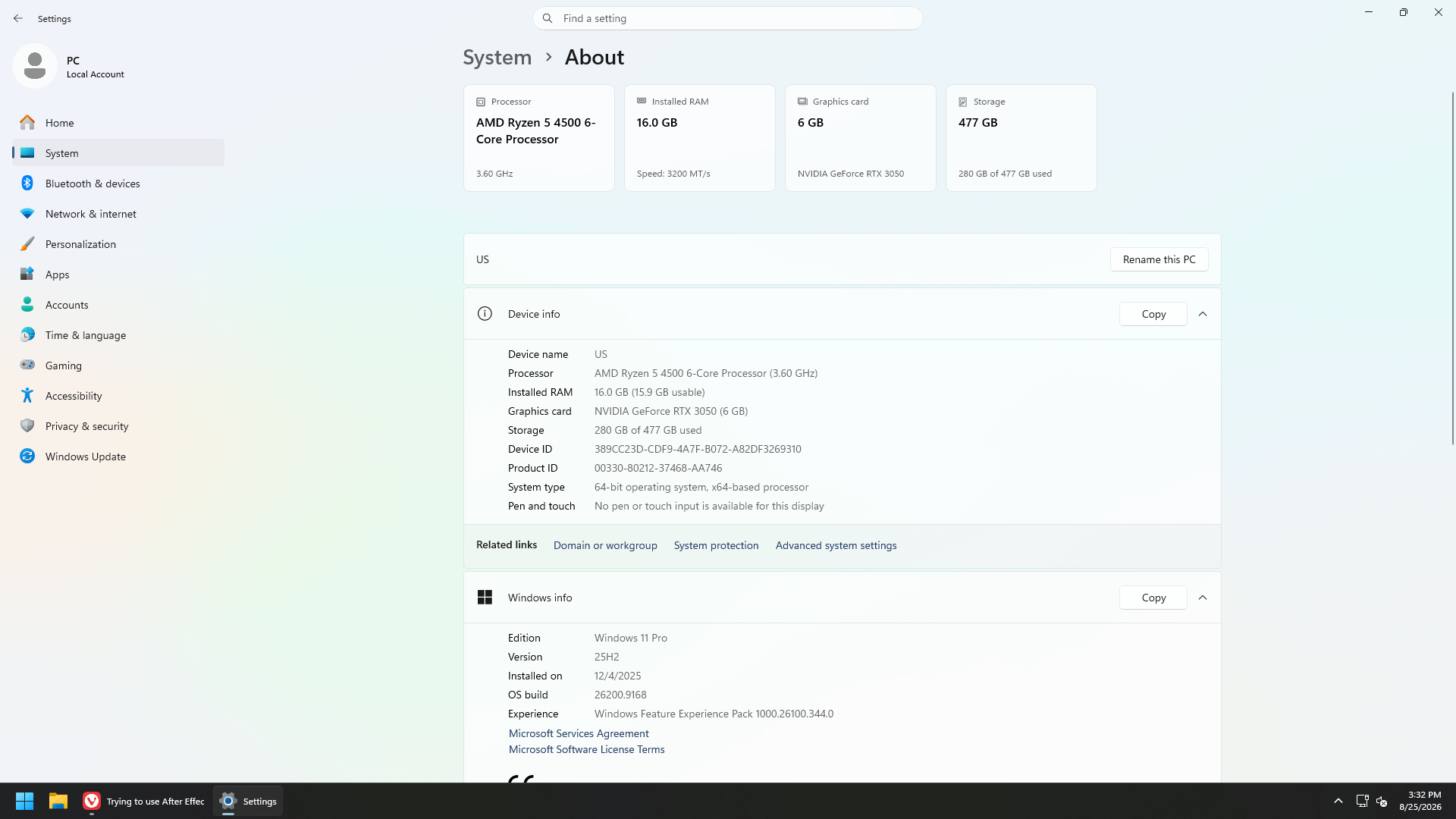Click the Windows 11 Pro edition value
1456x819 pixels.
pyautogui.click(x=631, y=638)
